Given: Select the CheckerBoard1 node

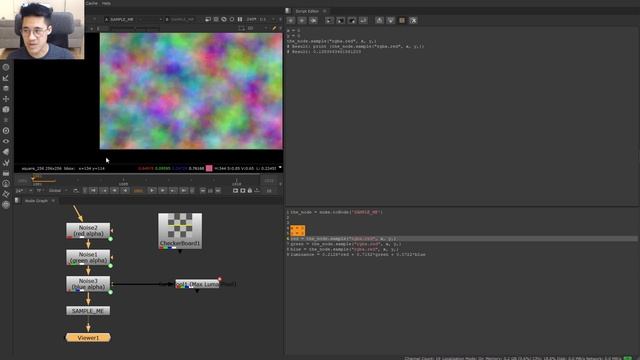Looking at the screenshot, I should point(180,231).
